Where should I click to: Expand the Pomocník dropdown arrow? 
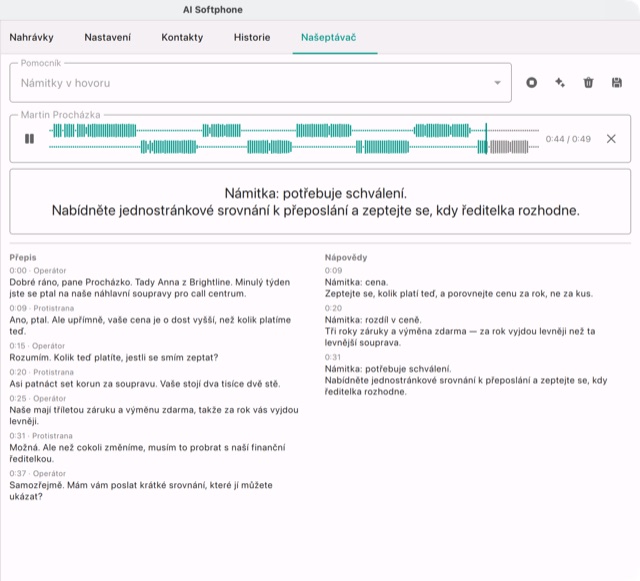pyautogui.click(x=497, y=83)
